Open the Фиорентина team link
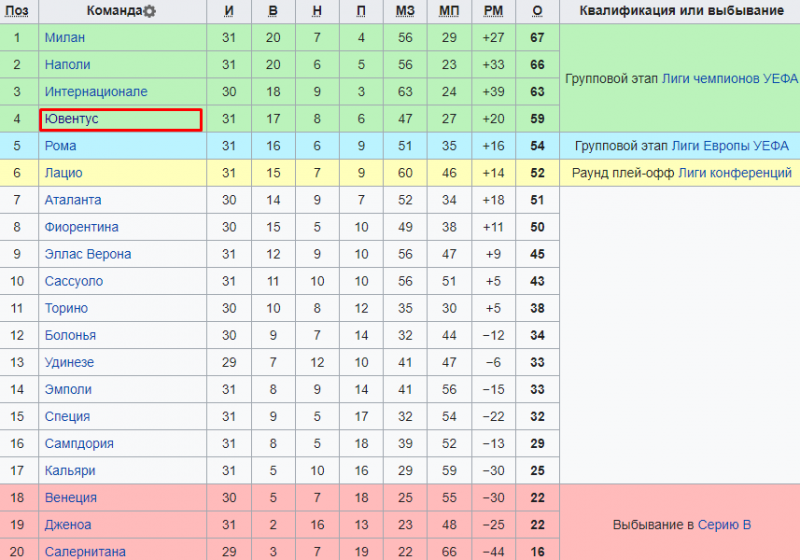800x560 pixels. [x=82, y=227]
